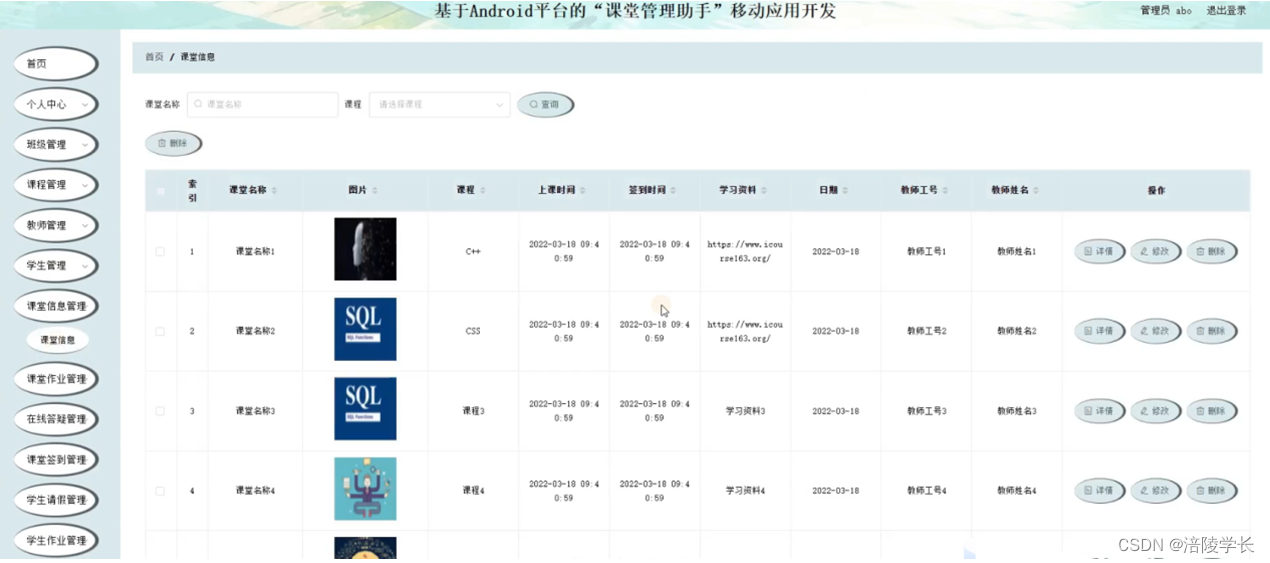Click 修改 for the 课堂名称4 row
This screenshot has width=1270, height=563.
click(x=1155, y=491)
